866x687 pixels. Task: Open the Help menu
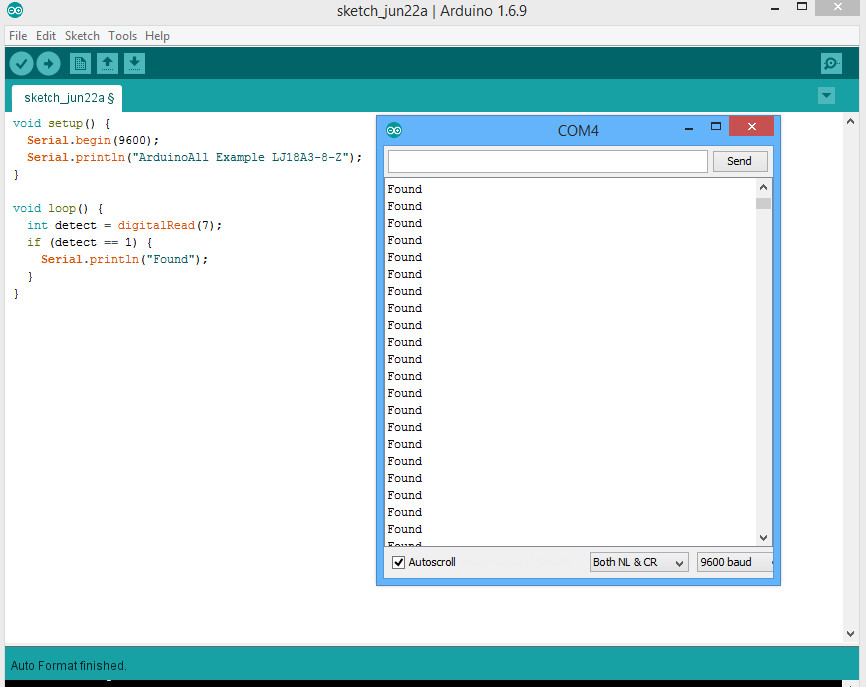pyautogui.click(x=157, y=36)
